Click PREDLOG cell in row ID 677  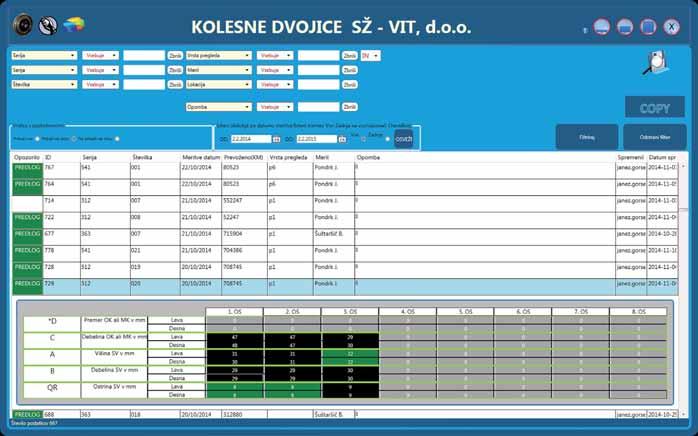tap(27, 237)
